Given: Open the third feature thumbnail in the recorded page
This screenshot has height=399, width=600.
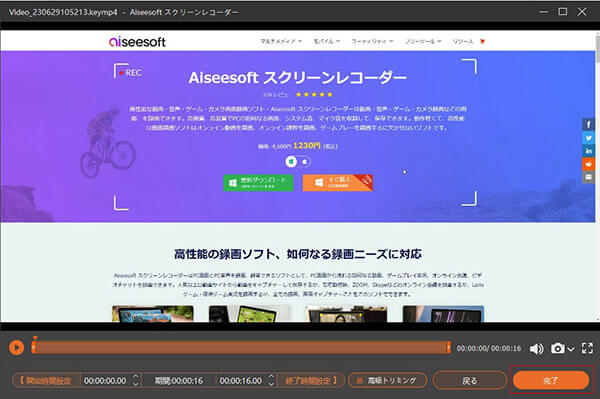Looking at the screenshot, I should point(346,314).
